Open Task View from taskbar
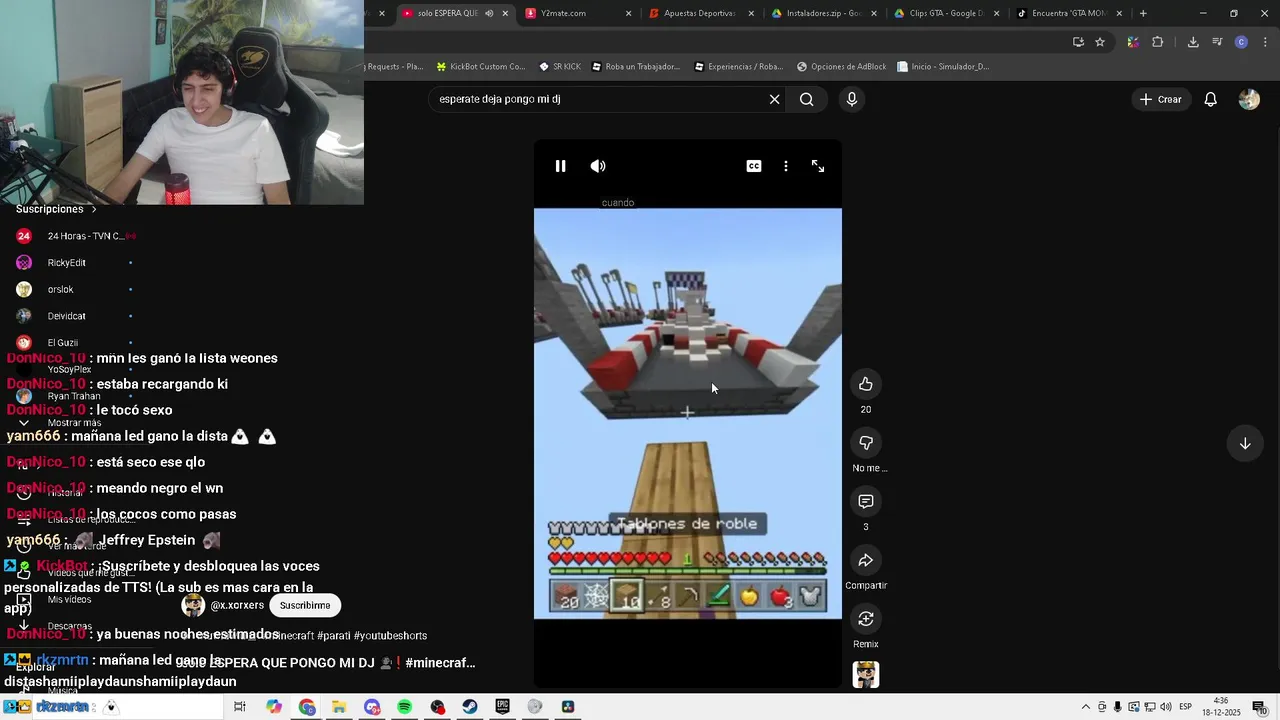Viewport: 1280px width, 720px height. pos(240,707)
